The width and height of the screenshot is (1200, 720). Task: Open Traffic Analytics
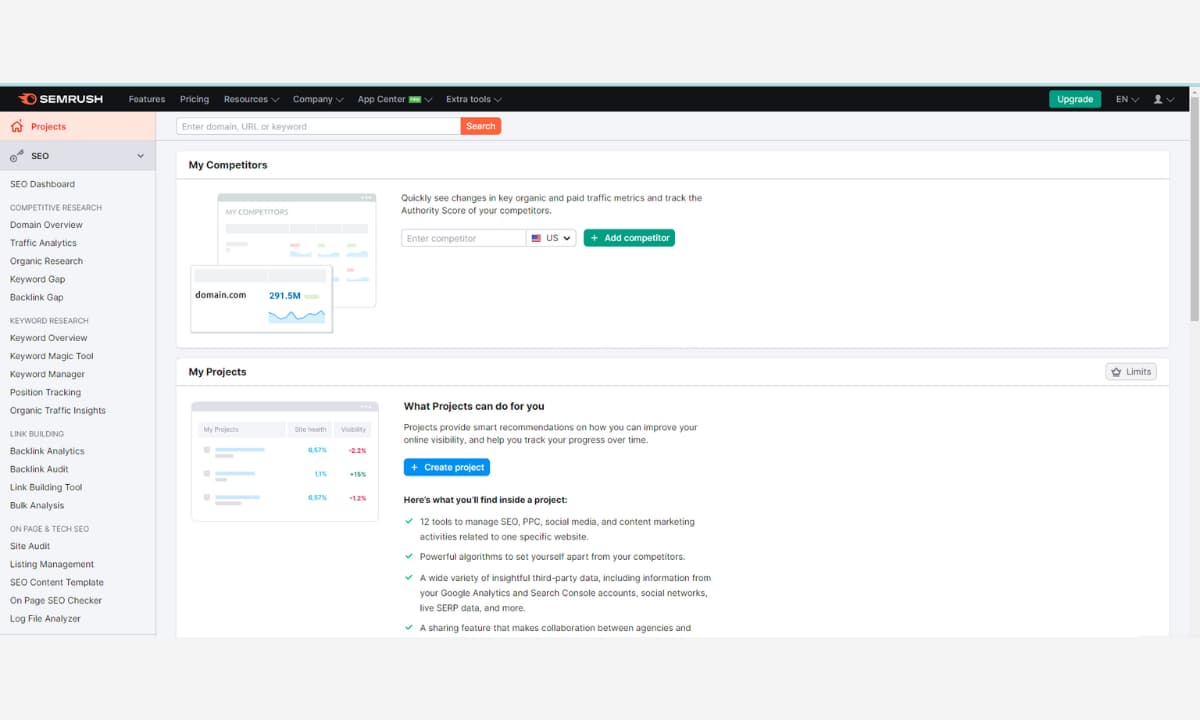click(x=43, y=243)
